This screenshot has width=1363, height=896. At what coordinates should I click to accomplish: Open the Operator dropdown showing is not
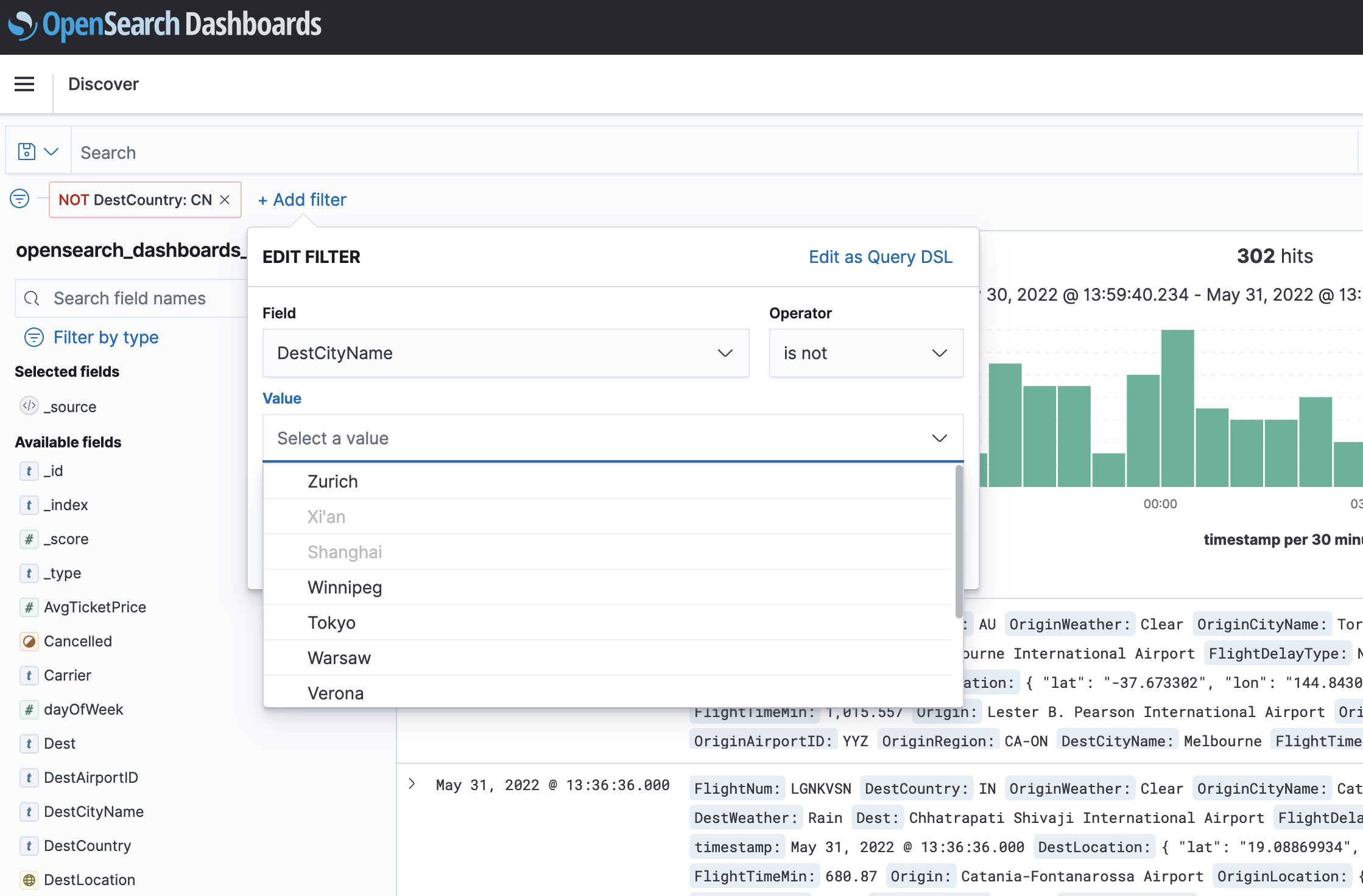(865, 353)
